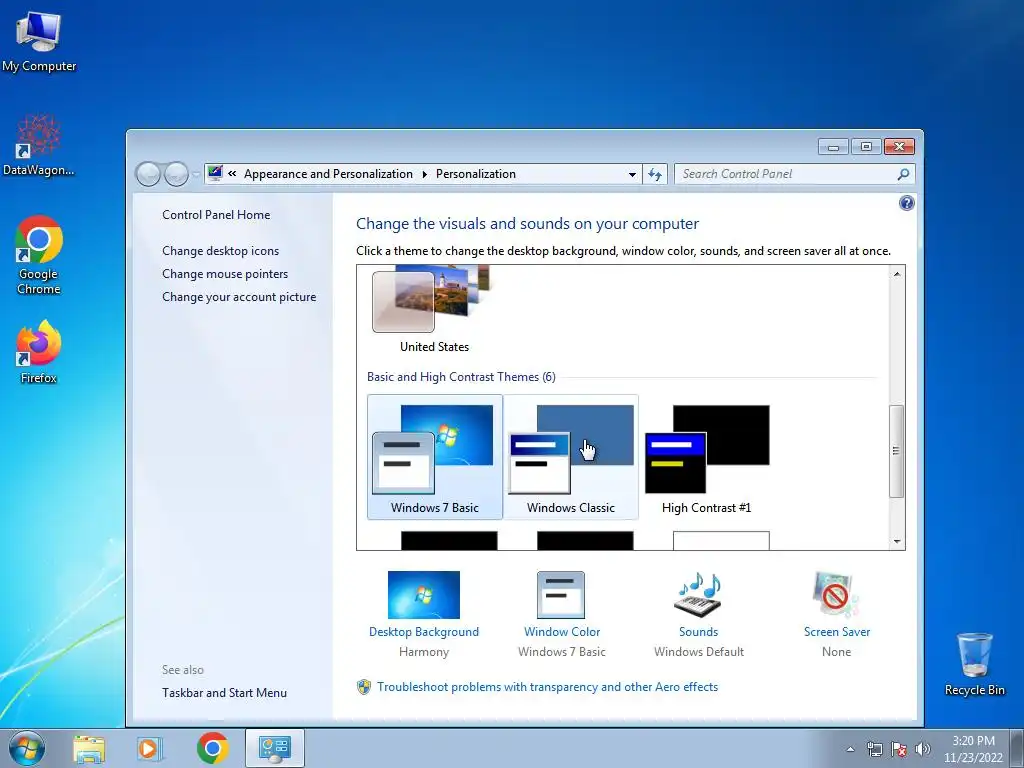Screen dimensions: 1024x768
Task: Click the Control Panel icon in the address bar
Action: click(215, 173)
